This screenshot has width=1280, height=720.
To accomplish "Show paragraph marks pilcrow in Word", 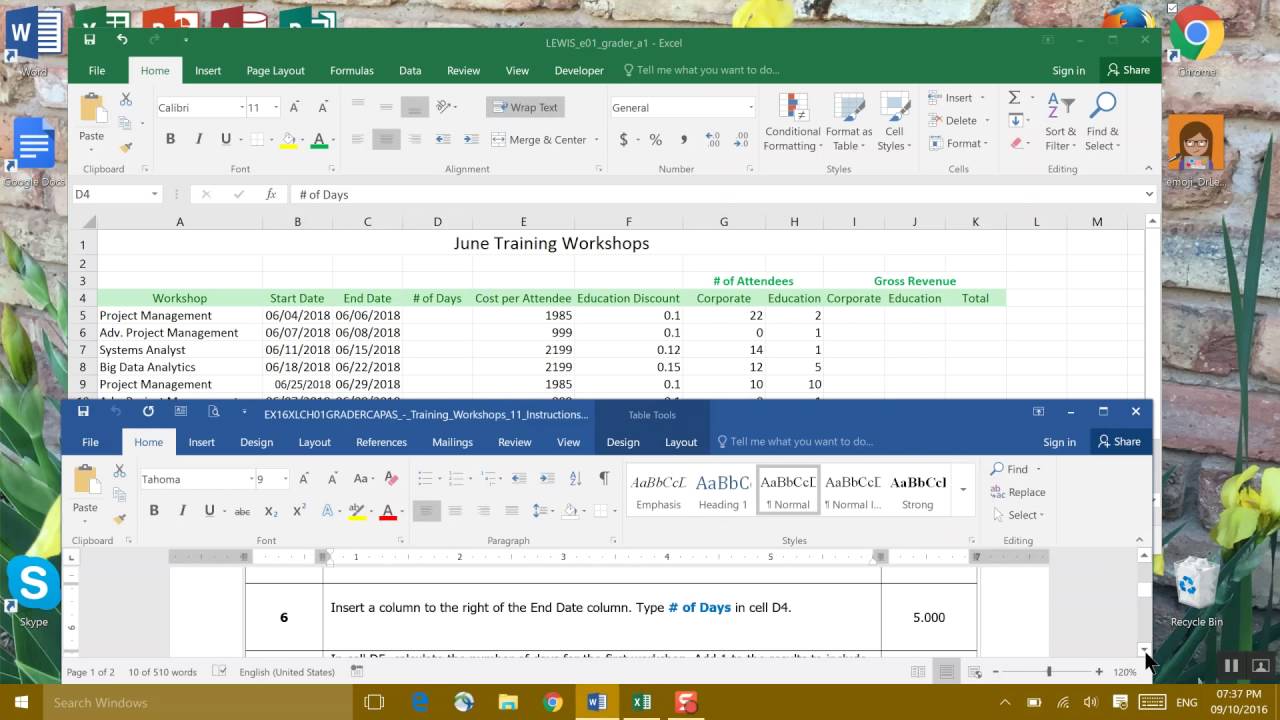I will [604, 478].
